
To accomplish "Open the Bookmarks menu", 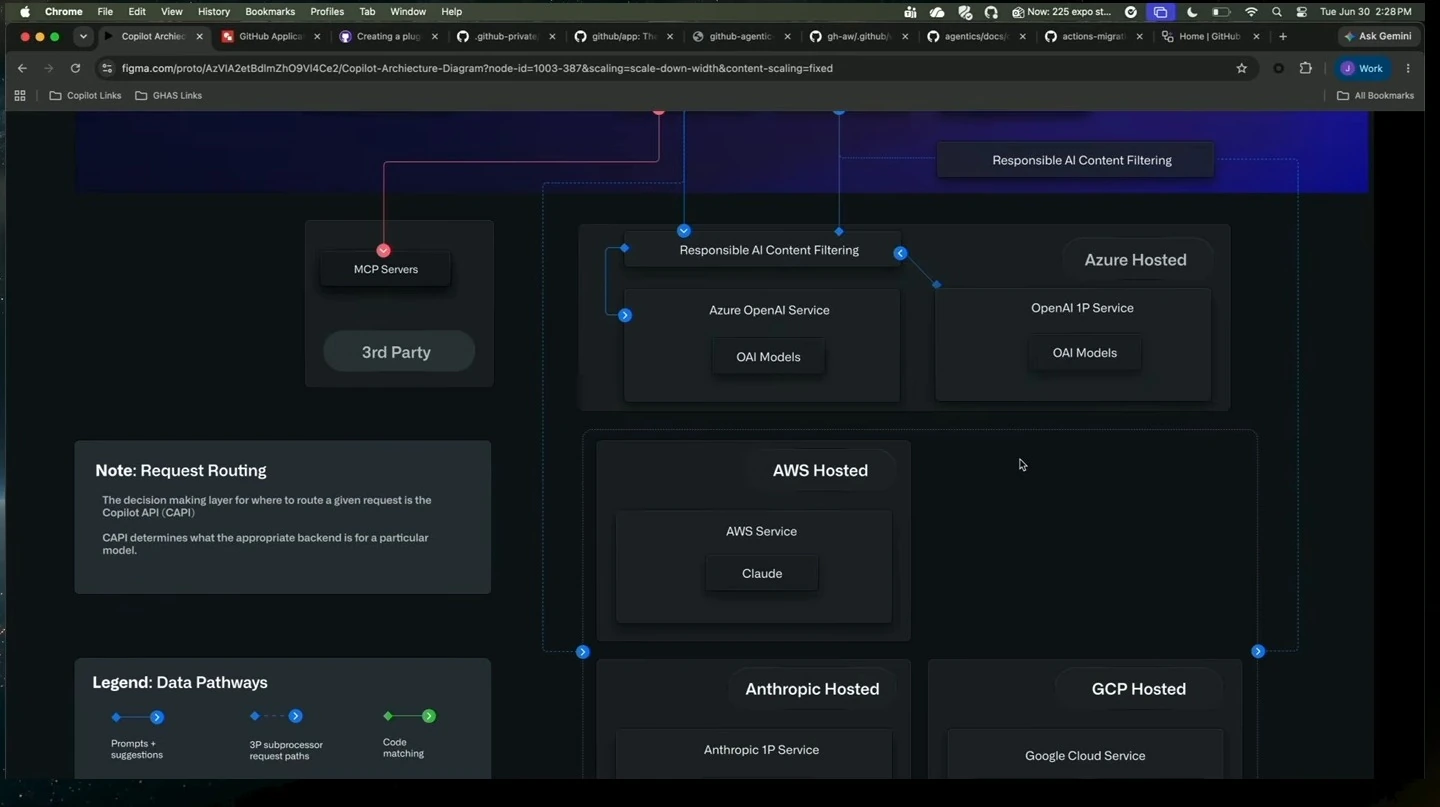I will [x=270, y=12].
